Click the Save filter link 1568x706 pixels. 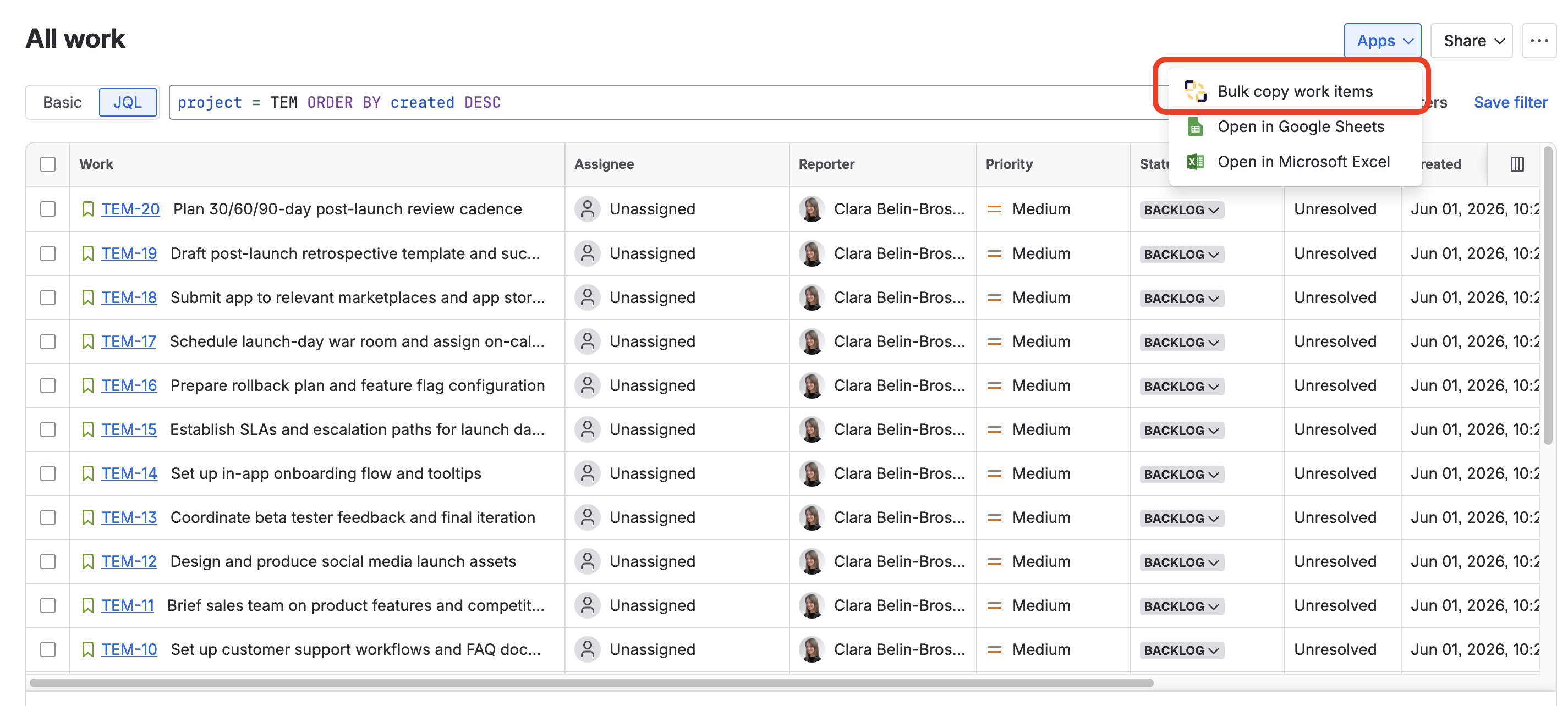coord(1510,102)
